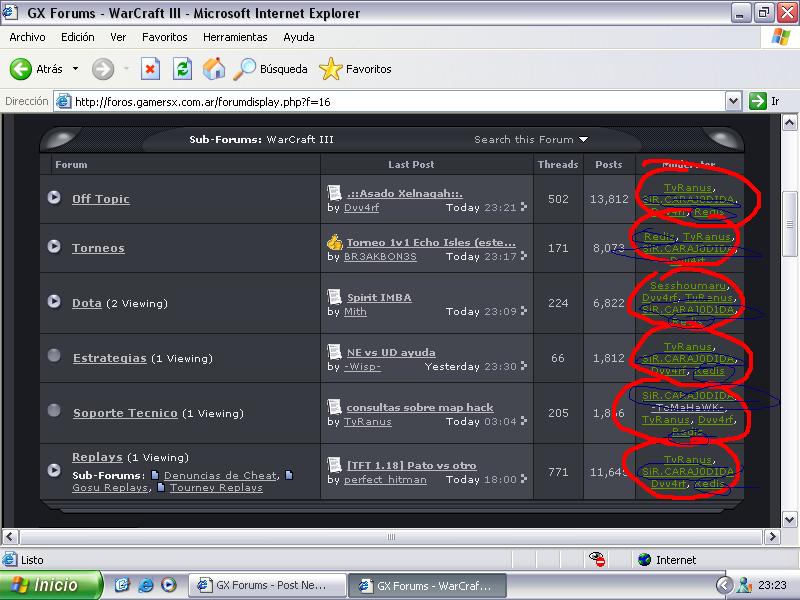Open Gosu Replays sub-forum

point(110,488)
